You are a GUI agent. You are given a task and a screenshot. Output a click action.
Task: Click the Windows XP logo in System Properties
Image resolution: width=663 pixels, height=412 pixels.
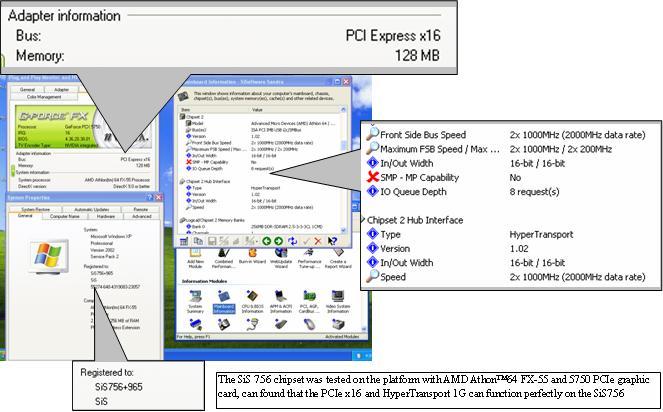tap(49, 255)
